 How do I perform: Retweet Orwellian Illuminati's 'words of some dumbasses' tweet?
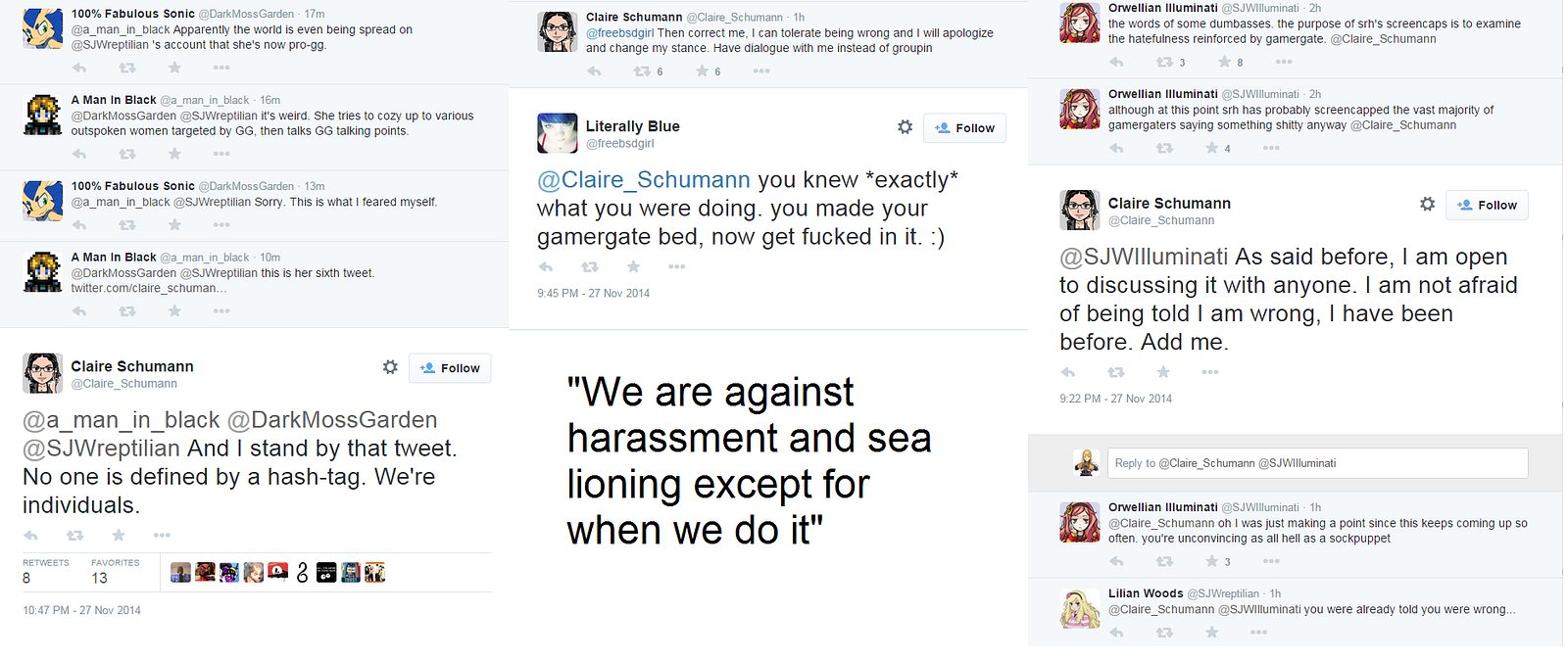(1164, 62)
